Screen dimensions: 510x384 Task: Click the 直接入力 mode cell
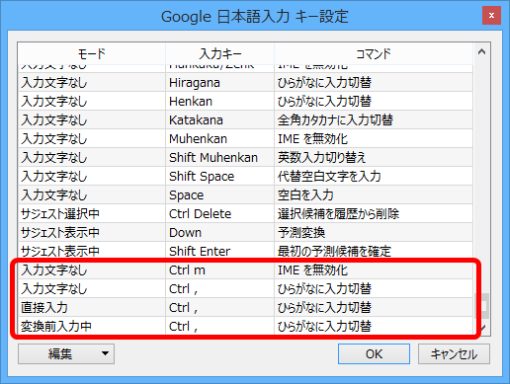pos(92,307)
